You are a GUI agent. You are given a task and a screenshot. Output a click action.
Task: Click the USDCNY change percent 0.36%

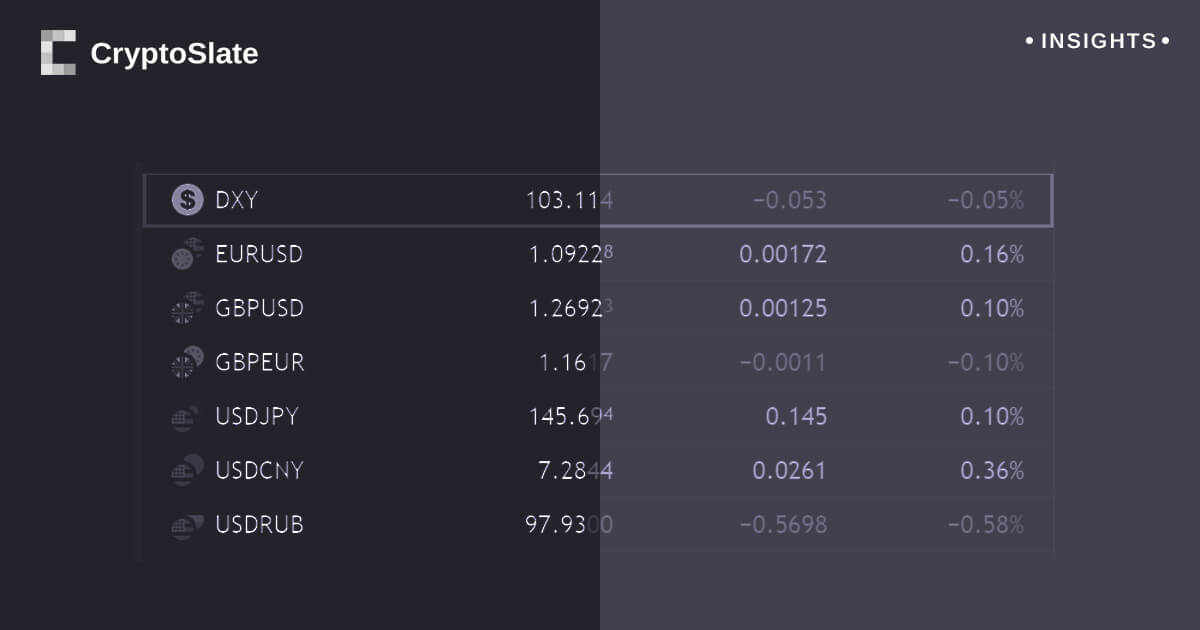click(992, 470)
